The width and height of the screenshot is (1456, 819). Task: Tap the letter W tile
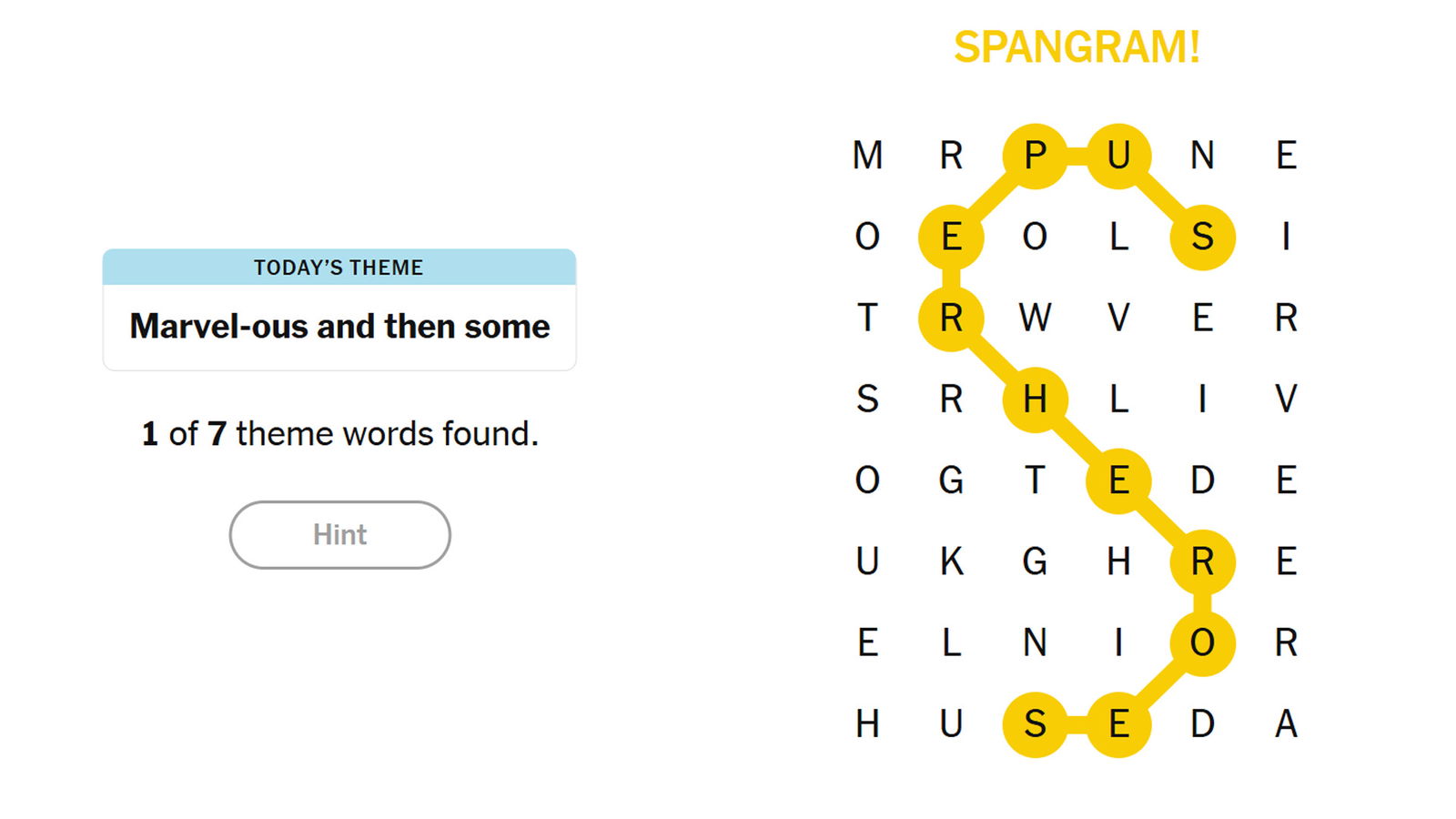point(1035,318)
